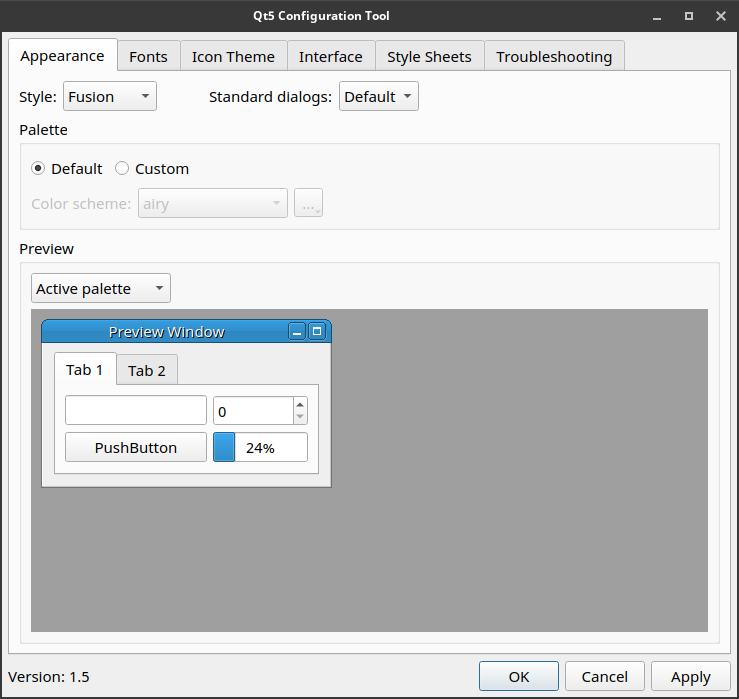739x699 pixels.
Task: Click the PushButton in the preview
Action: 136,448
